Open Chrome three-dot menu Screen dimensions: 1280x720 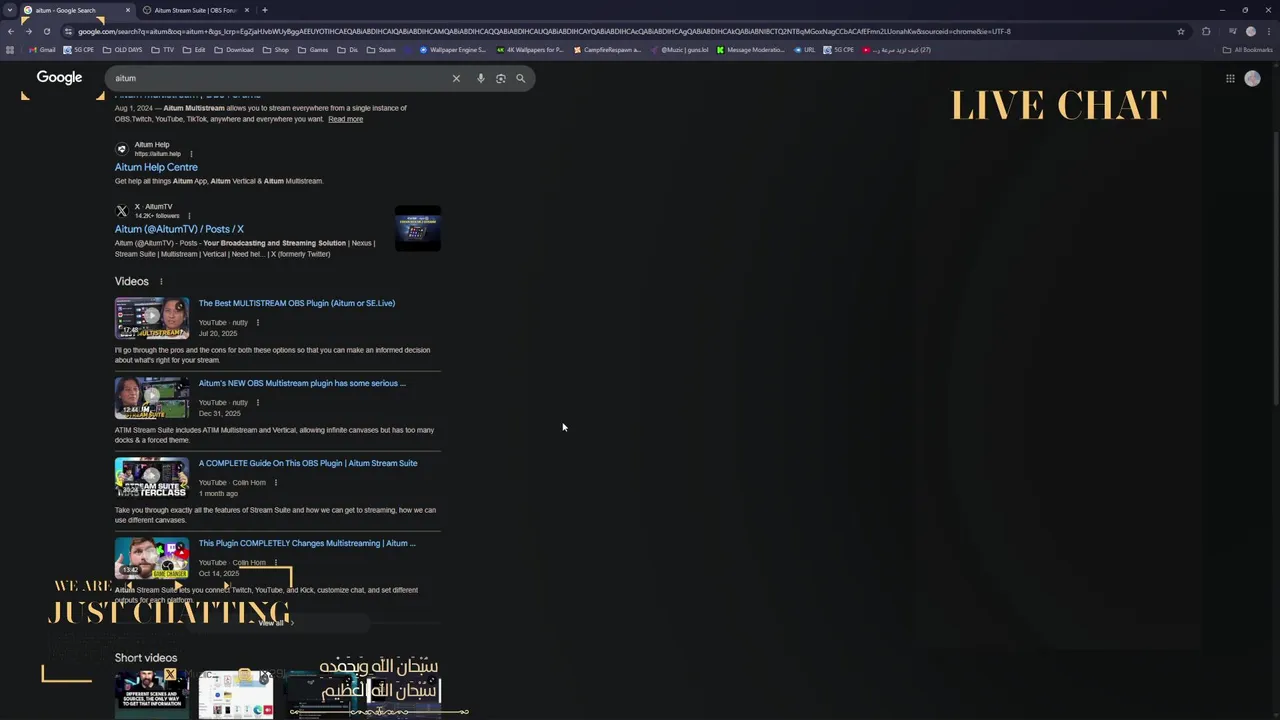(1268, 31)
